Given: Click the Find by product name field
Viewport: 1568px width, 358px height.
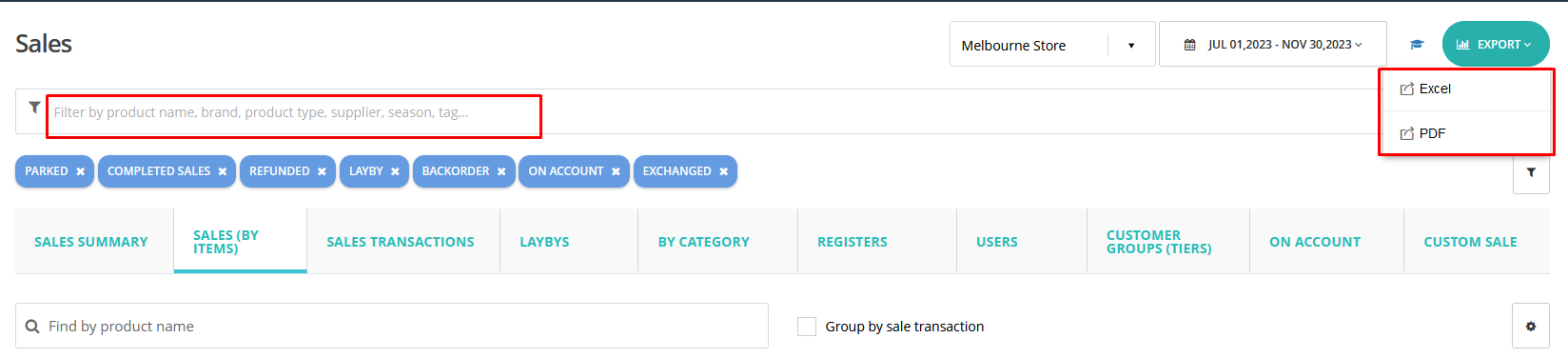Looking at the screenshot, I should click(x=392, y=327).
